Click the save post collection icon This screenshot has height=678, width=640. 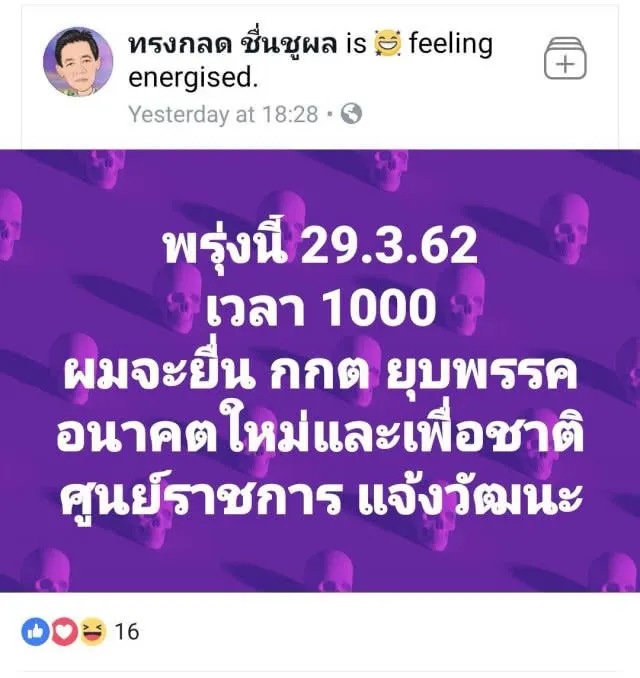(x=565, y=58)
